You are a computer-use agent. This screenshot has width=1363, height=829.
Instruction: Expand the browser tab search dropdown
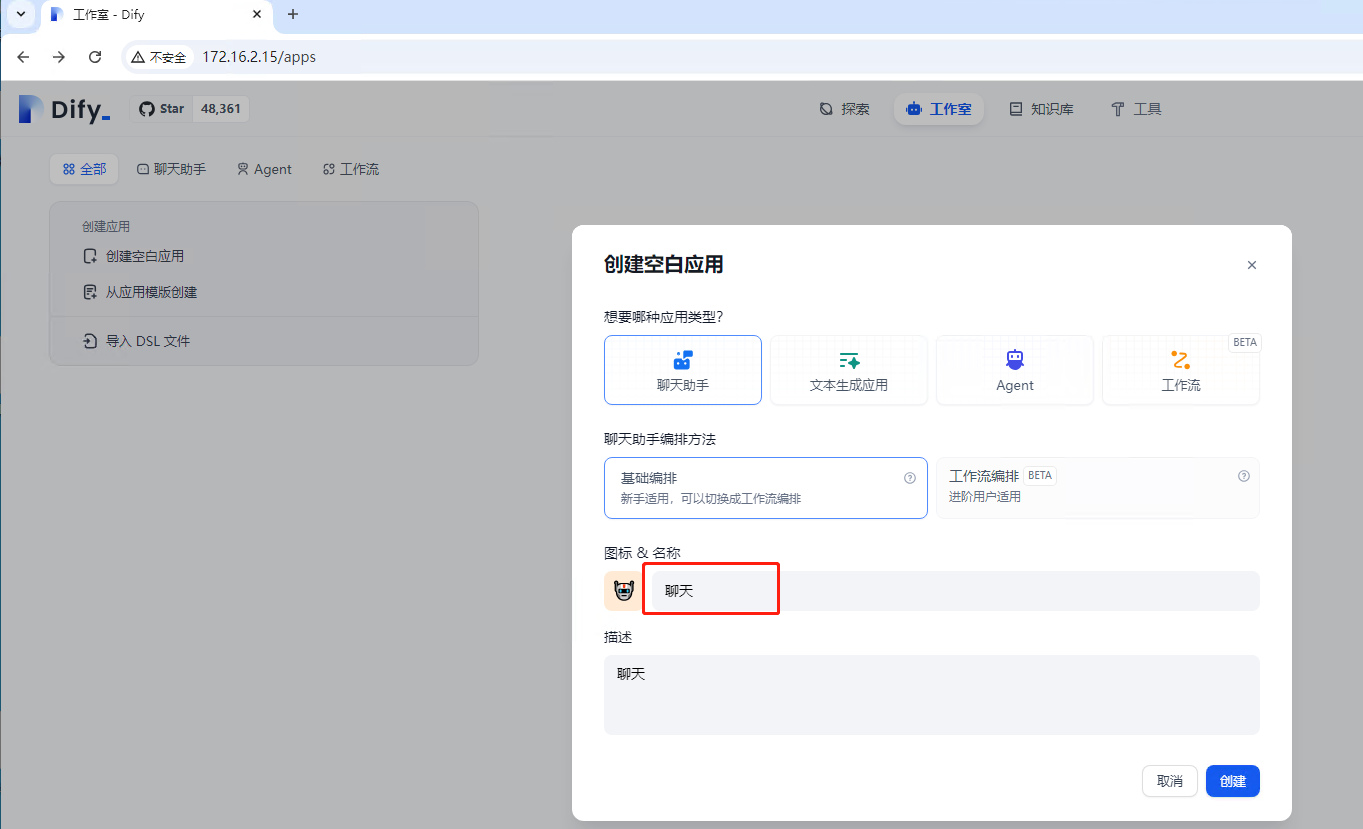20,14
